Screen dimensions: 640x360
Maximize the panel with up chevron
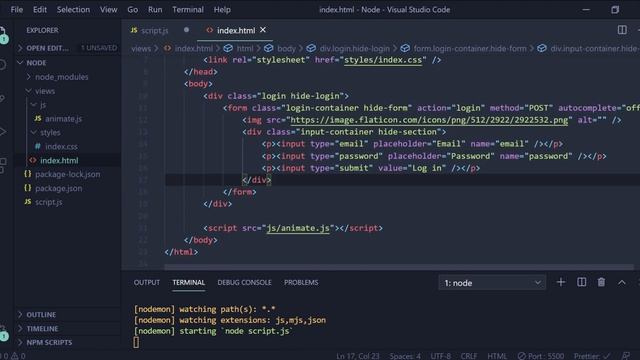click(x=622, y=282)
